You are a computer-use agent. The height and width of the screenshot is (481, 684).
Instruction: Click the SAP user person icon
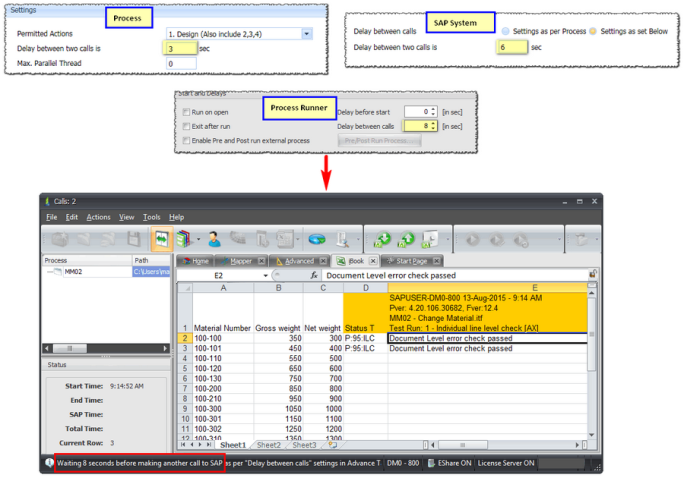tap(214, 239)
